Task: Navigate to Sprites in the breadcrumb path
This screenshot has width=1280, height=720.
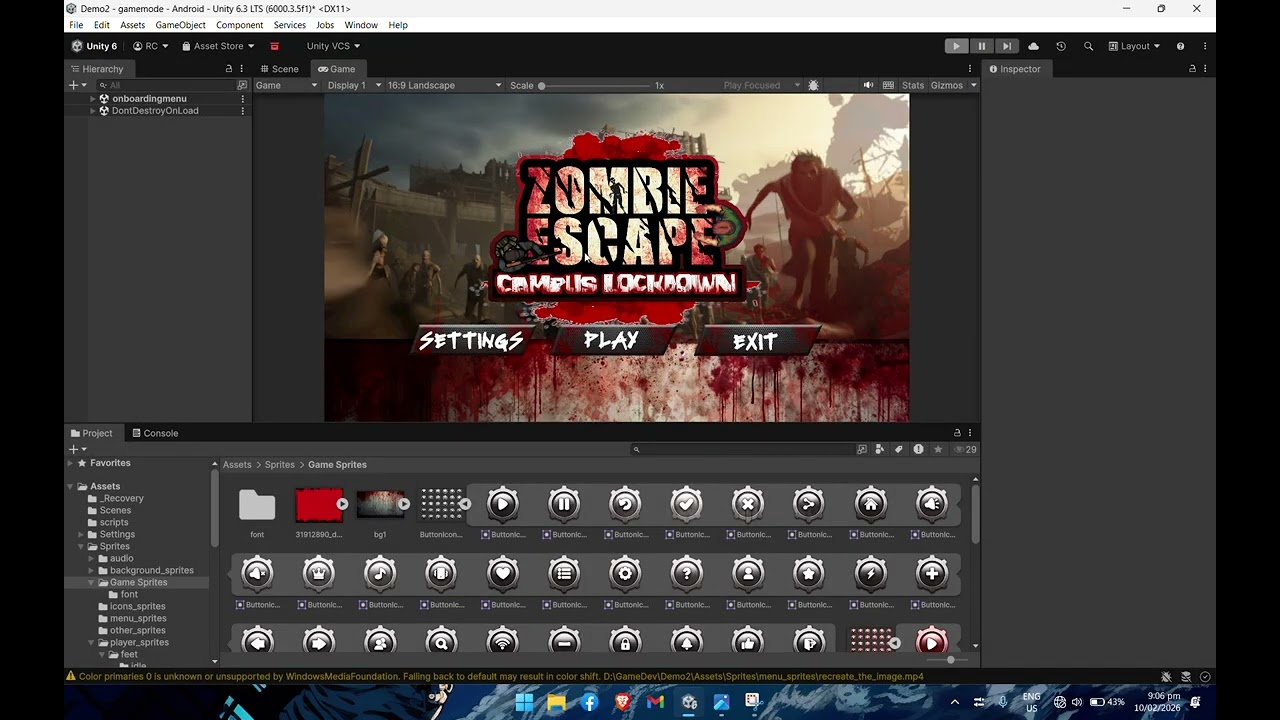Action: pyautogui.click(x=280, y=464)
